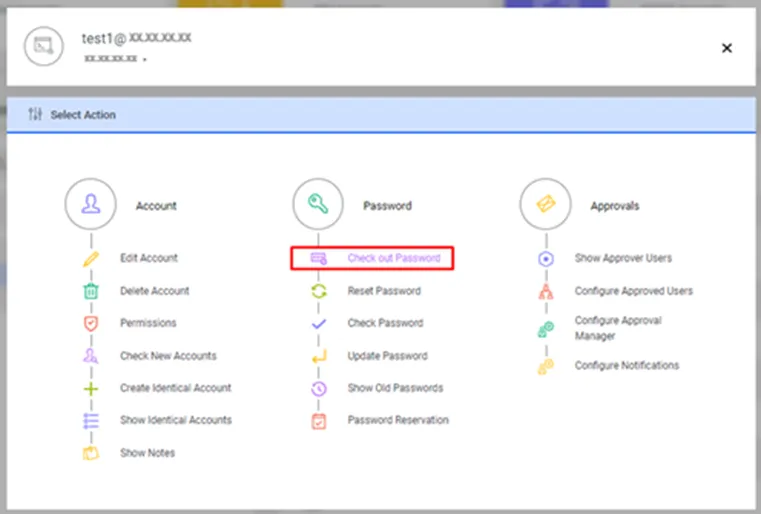Open Permissions for this account

(x=148, y=323)
